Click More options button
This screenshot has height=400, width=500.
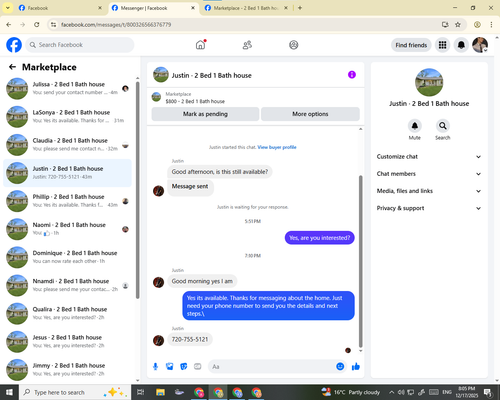(x=310, y=114)
